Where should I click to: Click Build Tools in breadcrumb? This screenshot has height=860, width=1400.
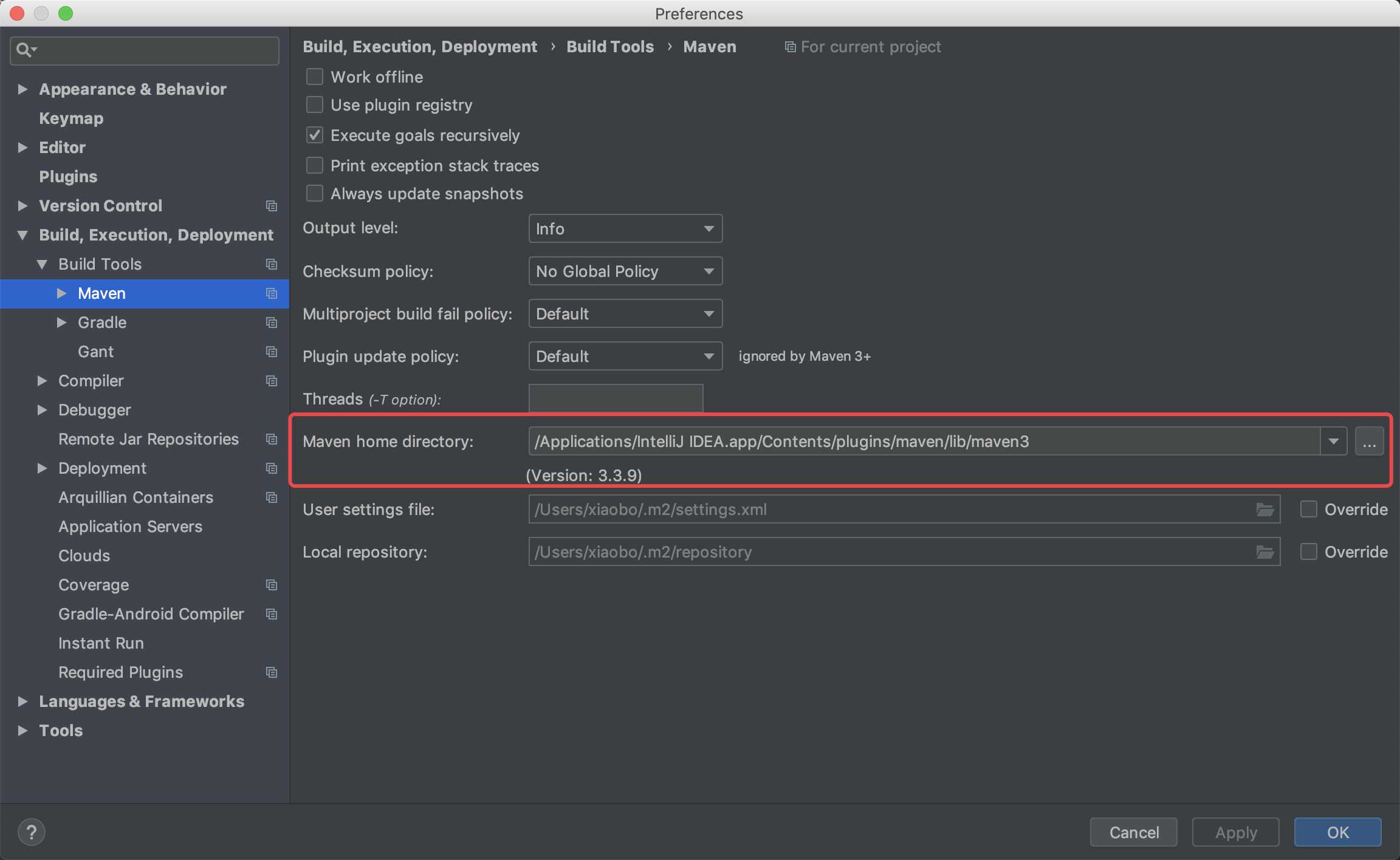click(610, 47)
